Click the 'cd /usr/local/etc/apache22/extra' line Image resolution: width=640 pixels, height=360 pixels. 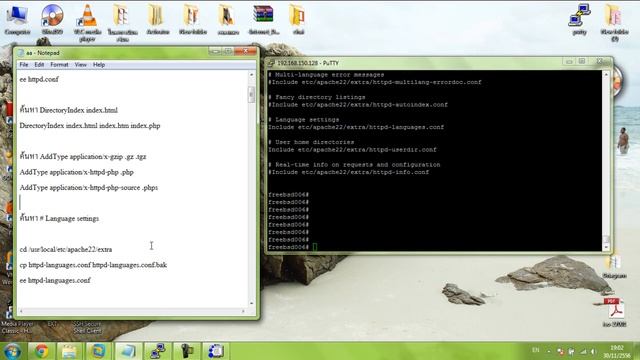(66, 249)
